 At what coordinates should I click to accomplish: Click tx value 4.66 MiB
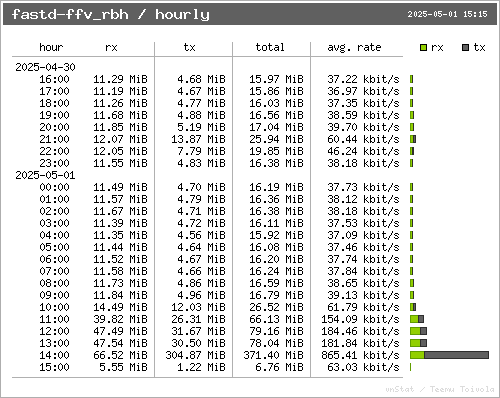click(201, 271)
